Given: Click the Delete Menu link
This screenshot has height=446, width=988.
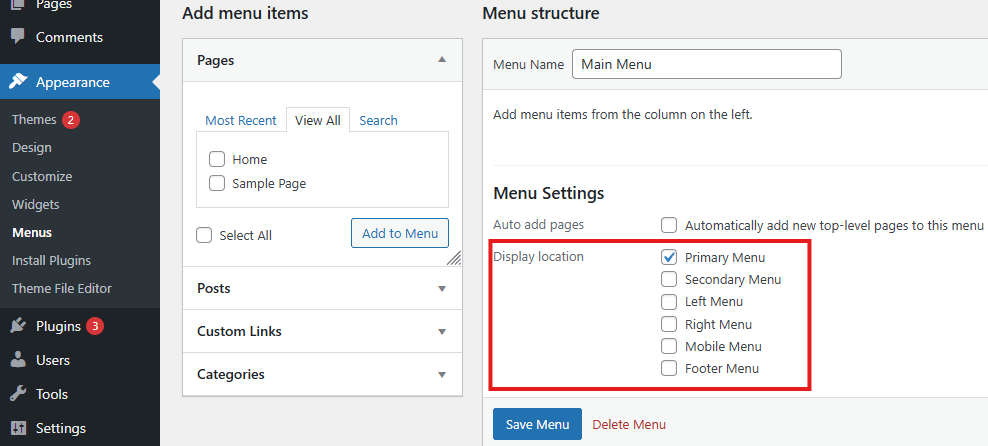Looking at the screenshot, I should tap(629, 425).
